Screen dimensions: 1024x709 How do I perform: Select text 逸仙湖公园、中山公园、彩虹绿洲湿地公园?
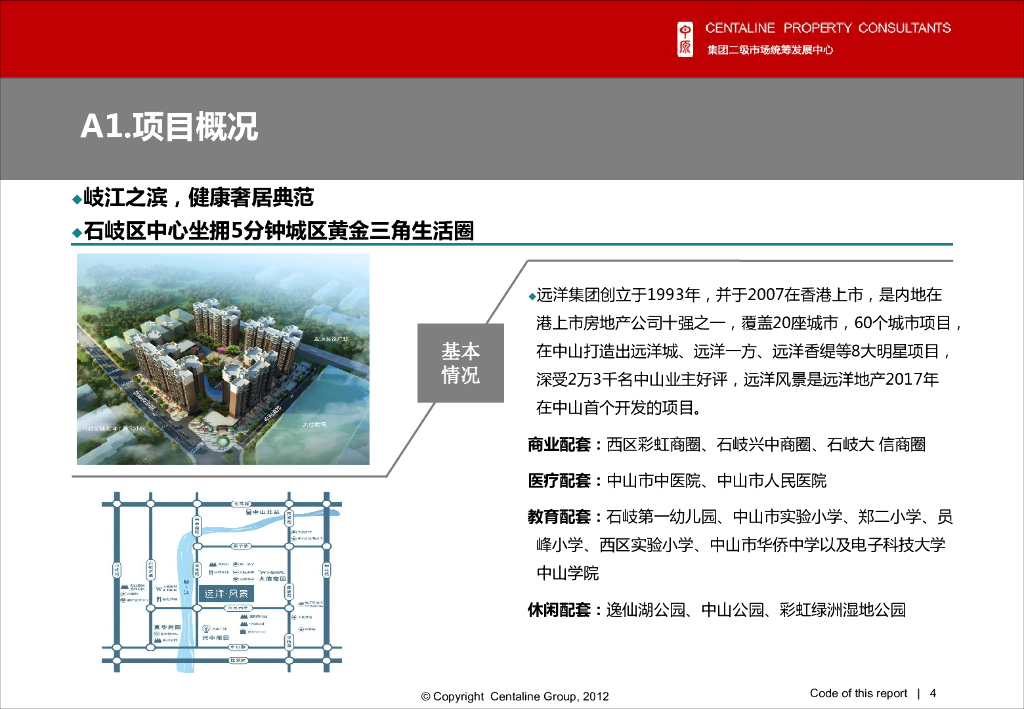coord(756,610)
